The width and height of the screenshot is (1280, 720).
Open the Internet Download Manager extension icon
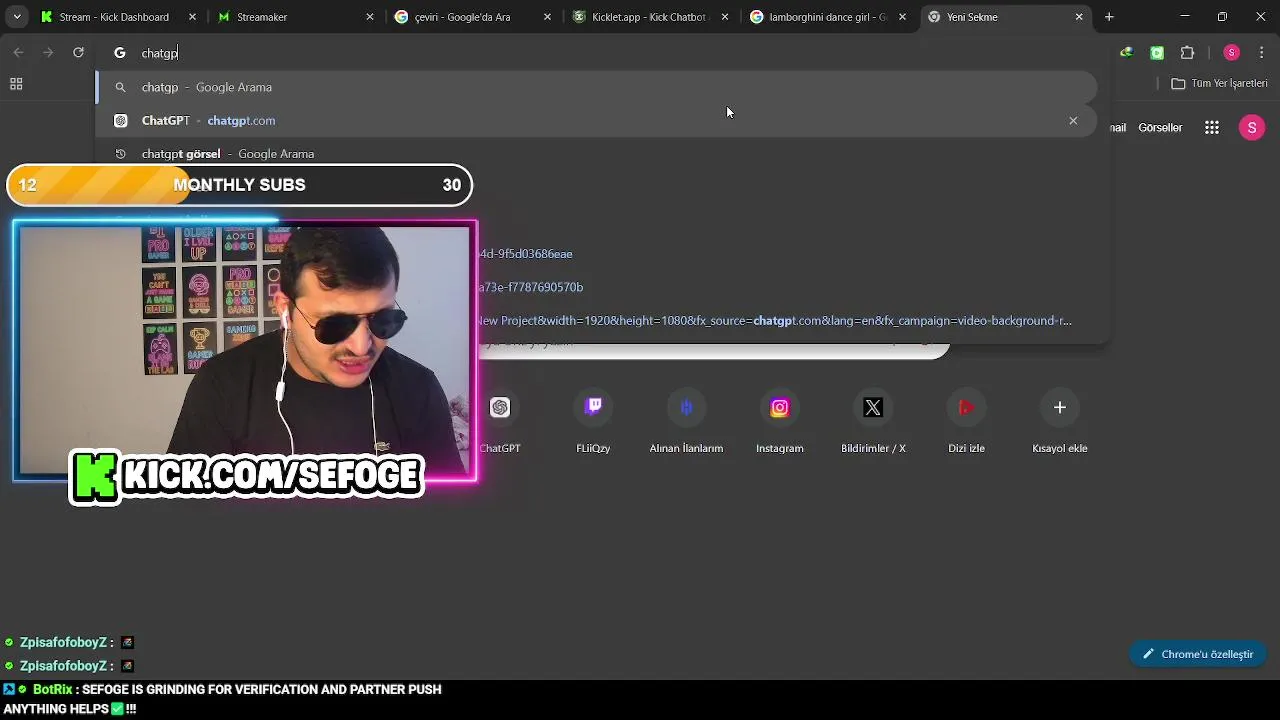[1127, 53]
